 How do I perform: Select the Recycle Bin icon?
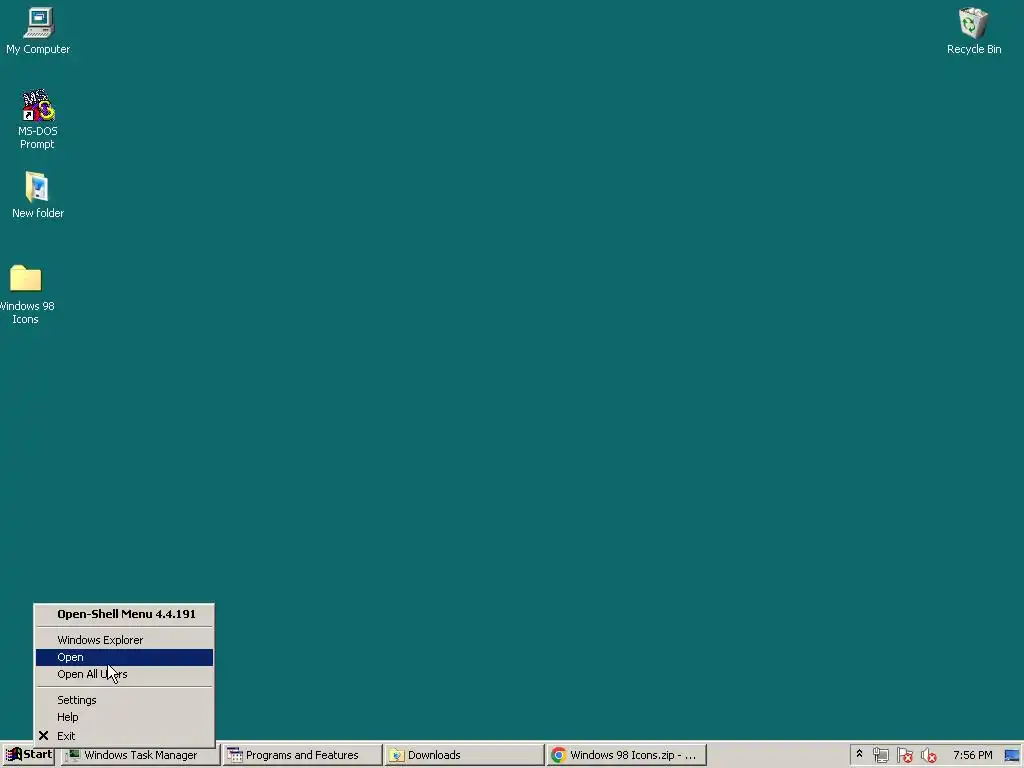[x=974, y=31]
